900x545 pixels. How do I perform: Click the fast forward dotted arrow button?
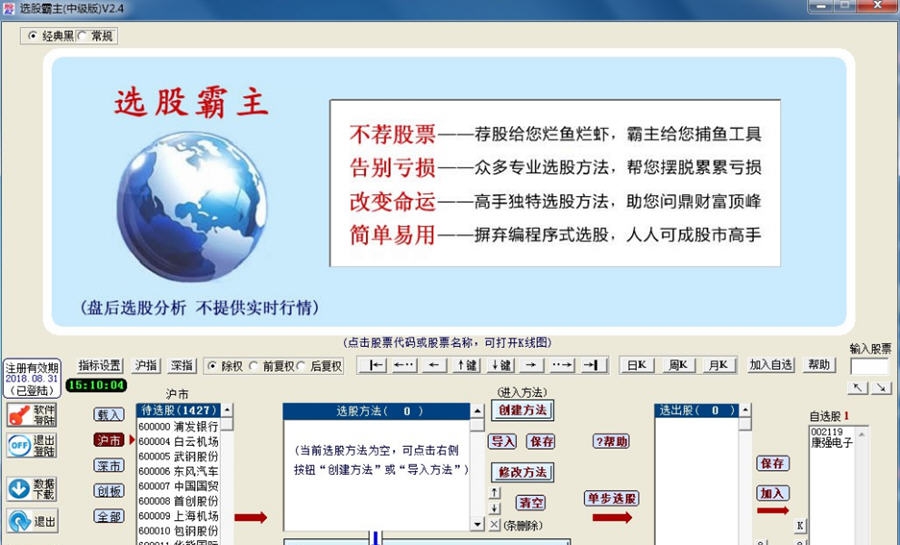pyautogui.click(x=561, y=365)
